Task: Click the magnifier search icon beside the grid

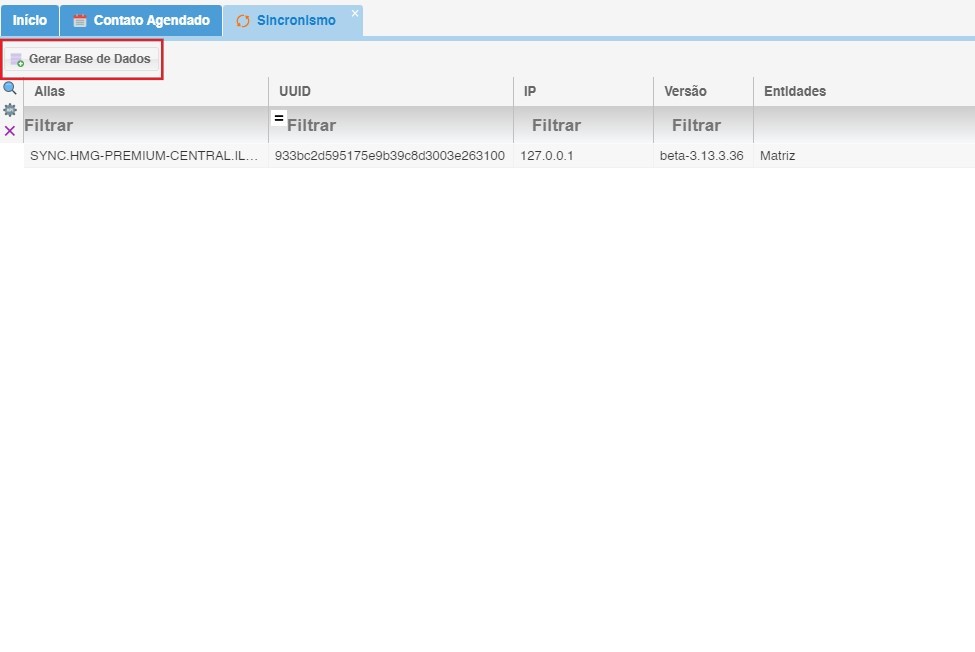Action: tap(10, 88)
